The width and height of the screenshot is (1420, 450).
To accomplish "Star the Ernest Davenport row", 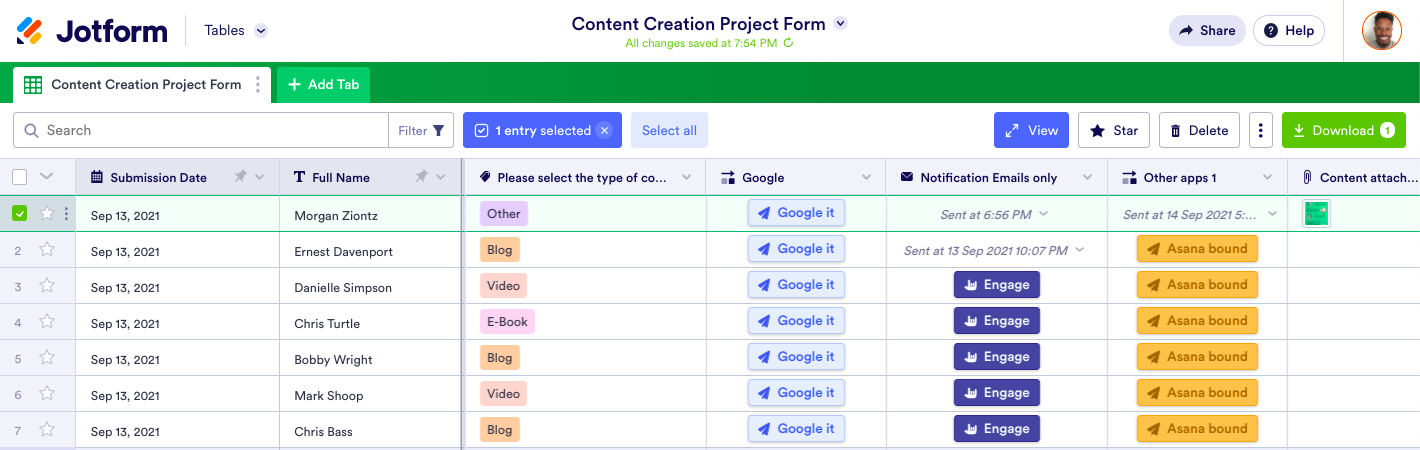I will 47,251.
